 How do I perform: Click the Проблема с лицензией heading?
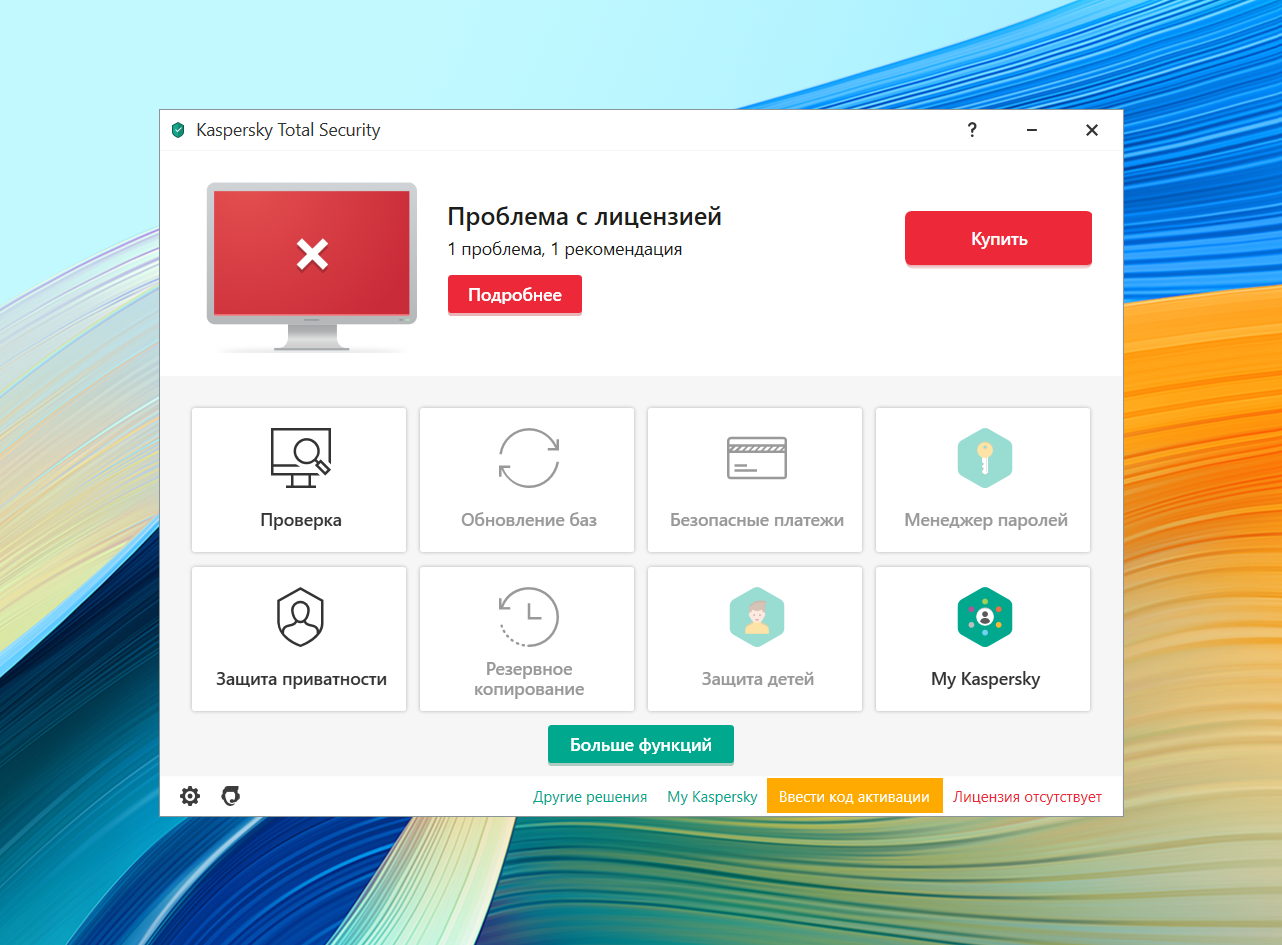coord(584,217)
